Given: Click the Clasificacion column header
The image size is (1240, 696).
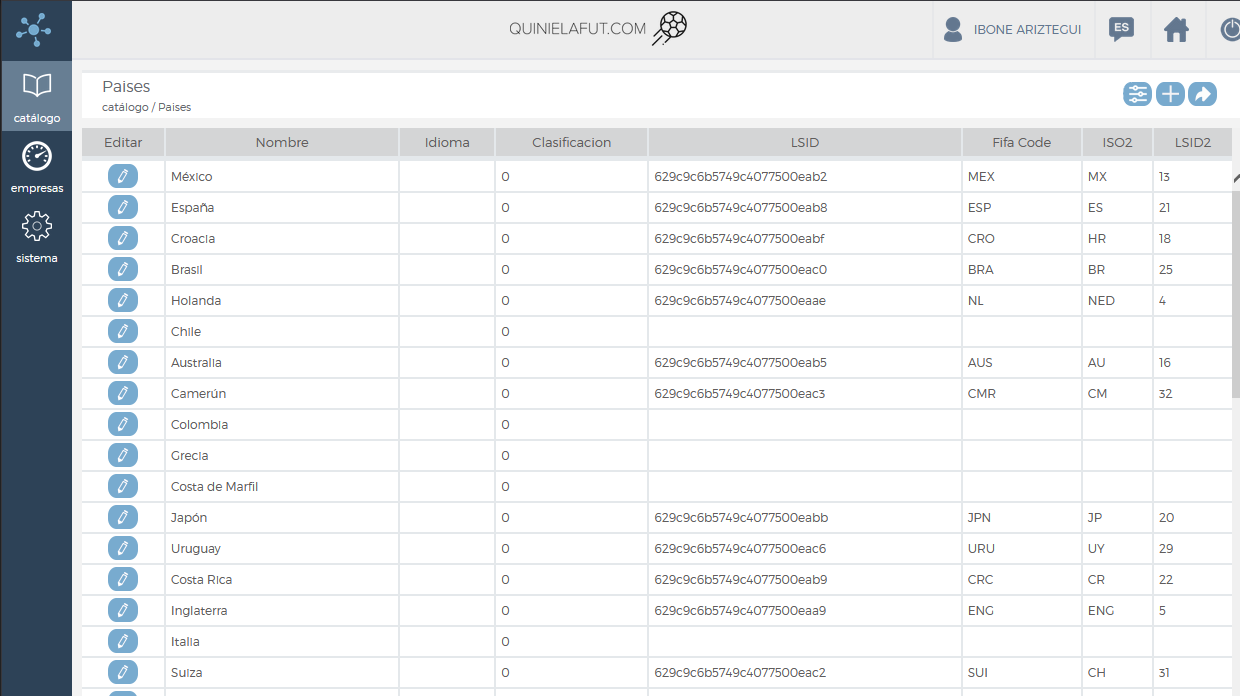Looking at the screenshot, I should point(571,143).
